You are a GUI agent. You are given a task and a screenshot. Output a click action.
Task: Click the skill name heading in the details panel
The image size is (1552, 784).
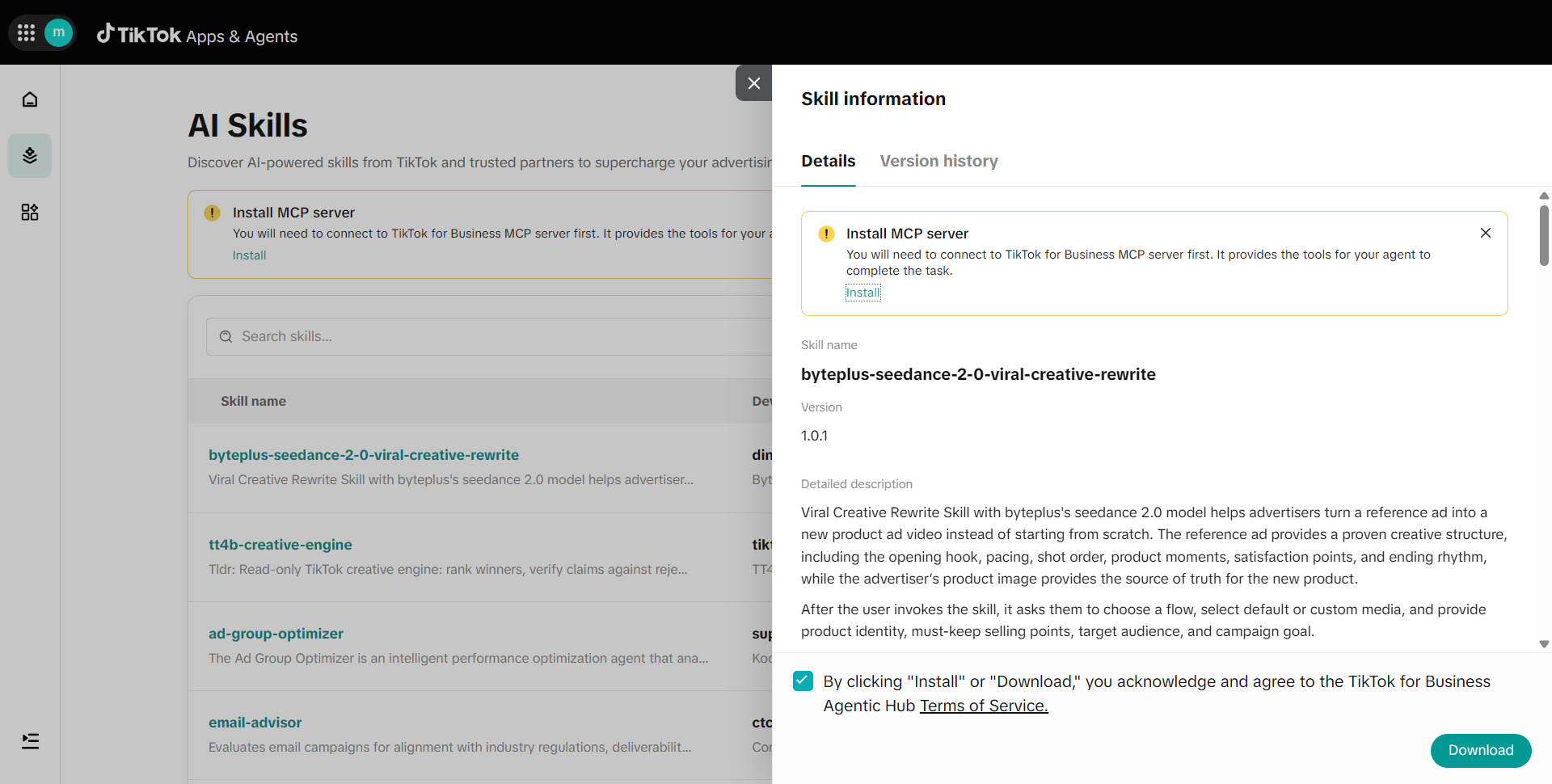[978, 374]
